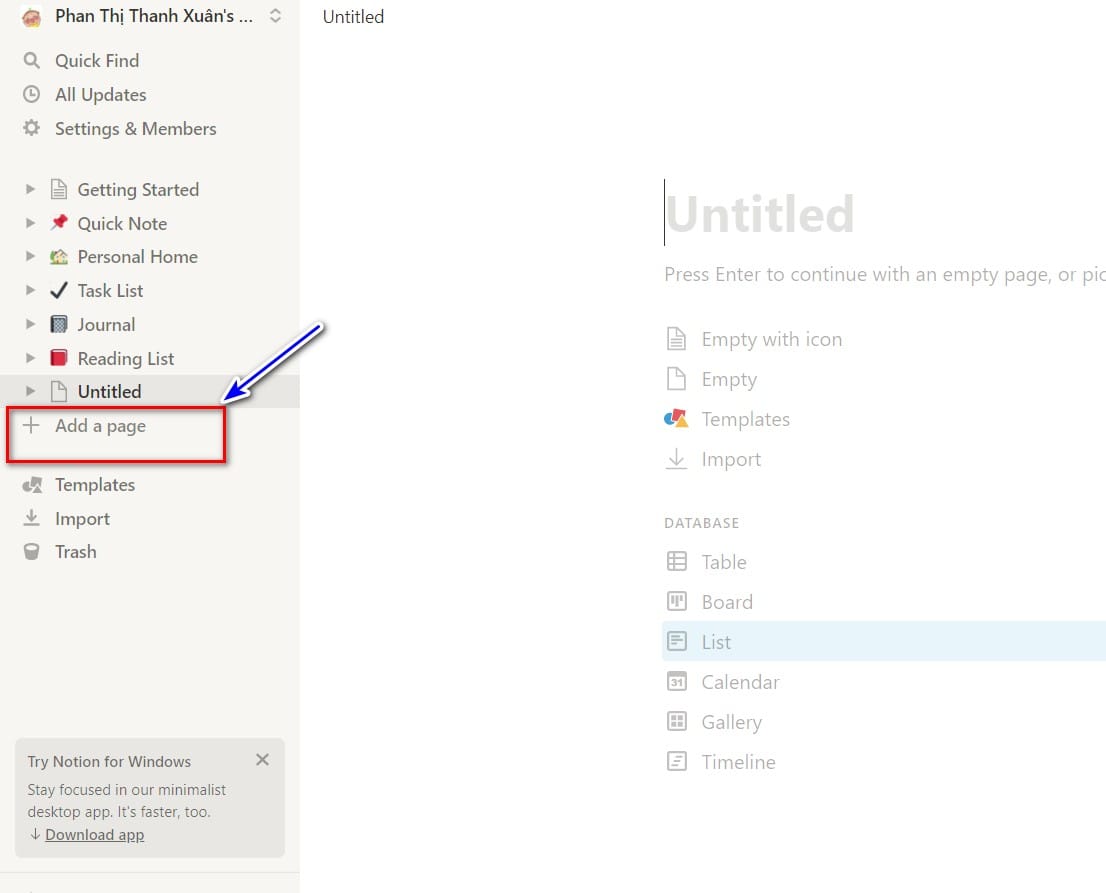
Task: Expand the Getting Started page toggle
Action: point(30,189)
